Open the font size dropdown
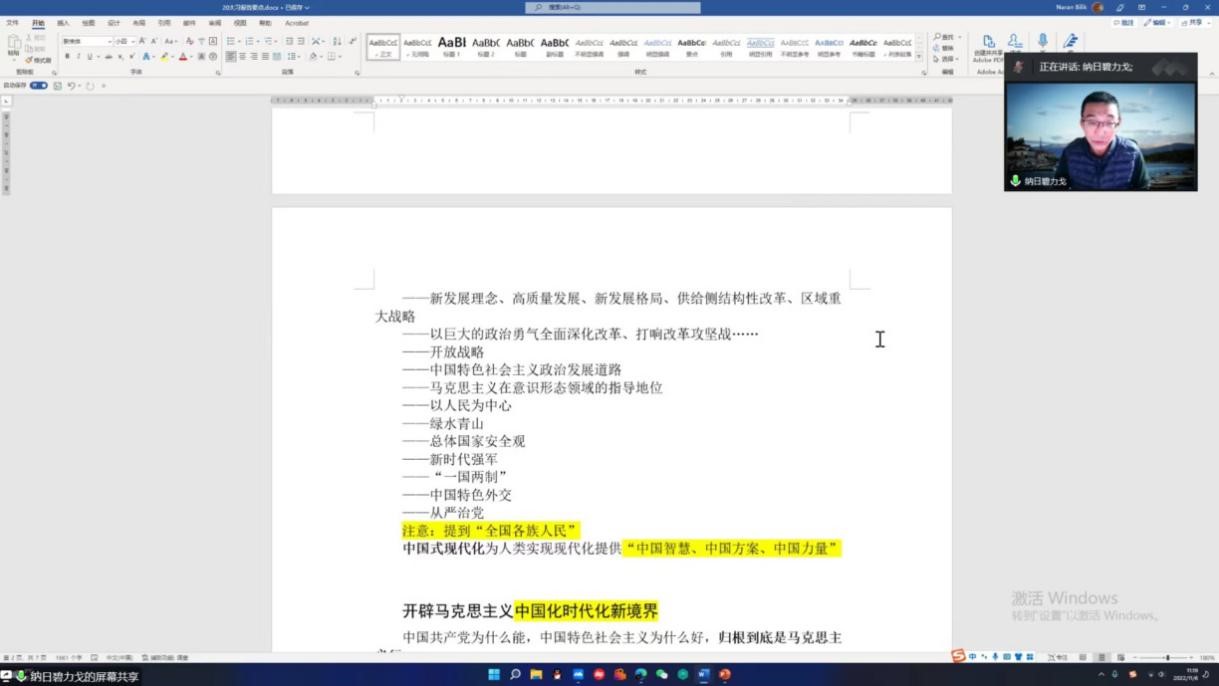The width and height of the screenshot is (1219, 686). [x=125, y=41]
